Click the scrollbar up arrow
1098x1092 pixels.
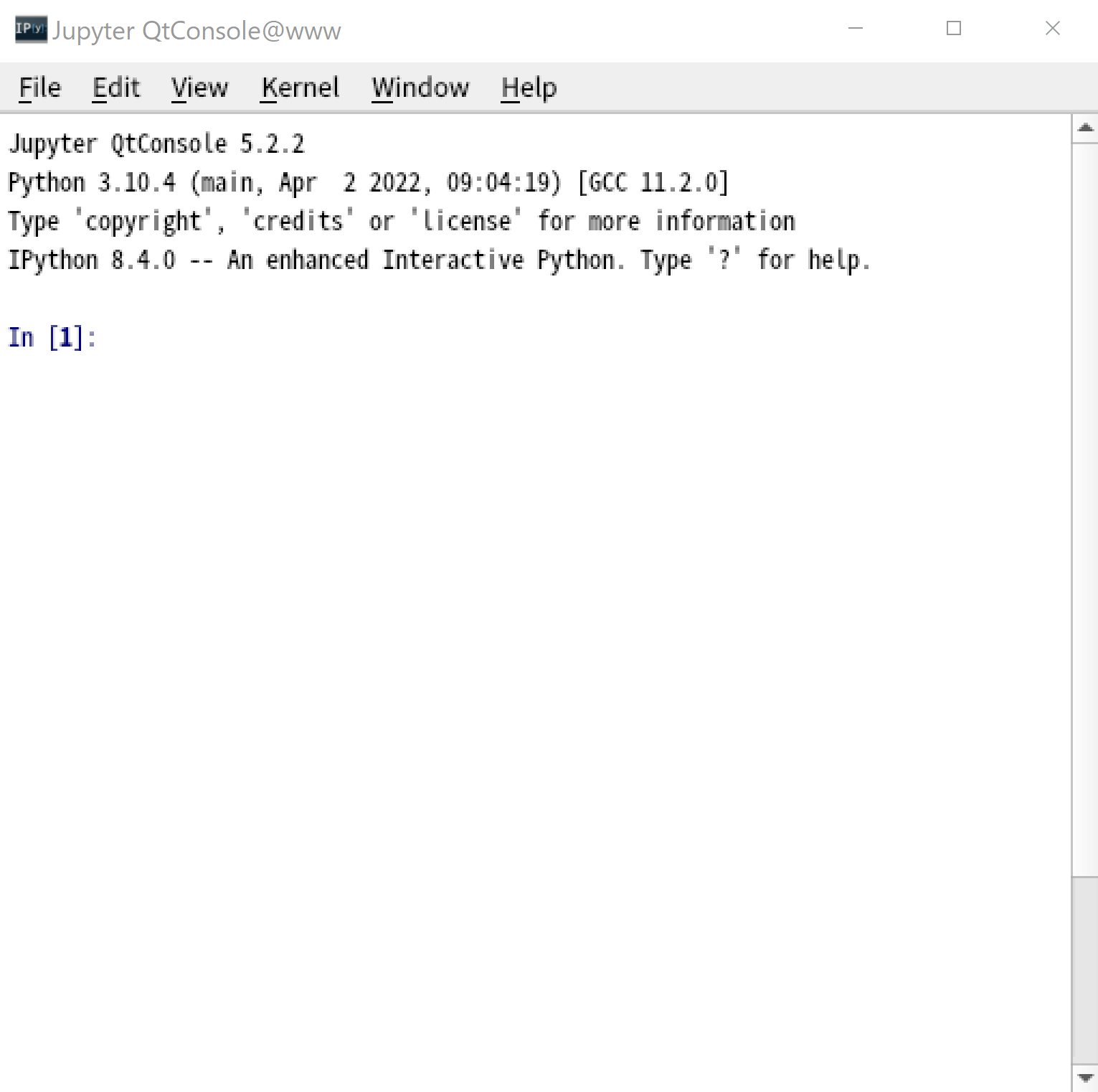click(1085, 128)
